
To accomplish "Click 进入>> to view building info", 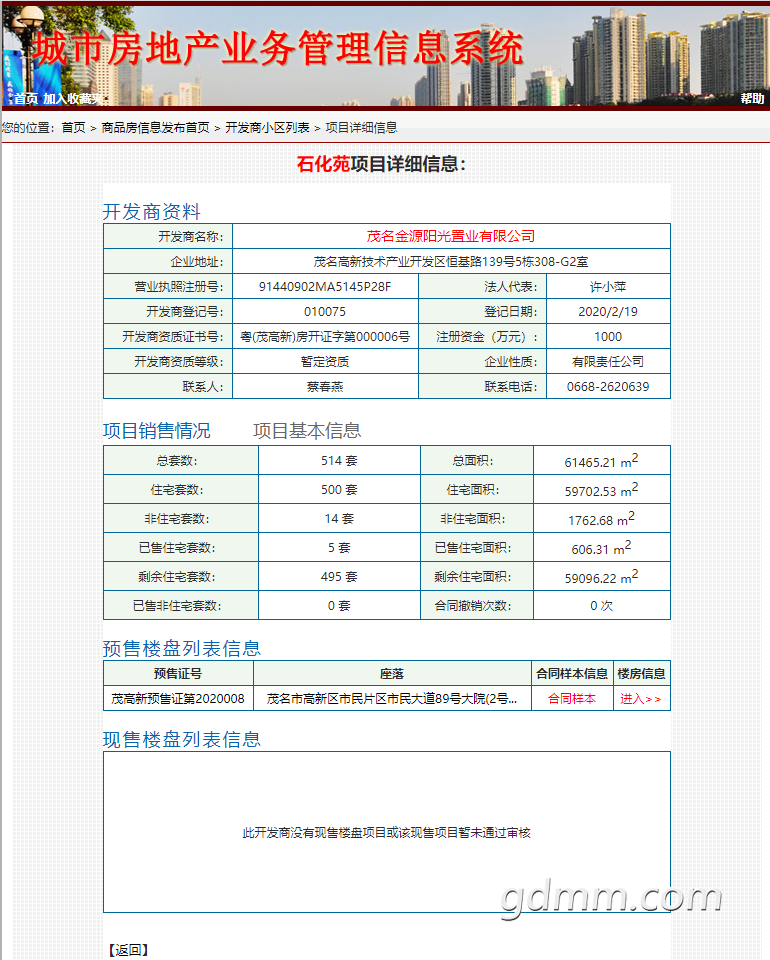I will tap(641, 699).
